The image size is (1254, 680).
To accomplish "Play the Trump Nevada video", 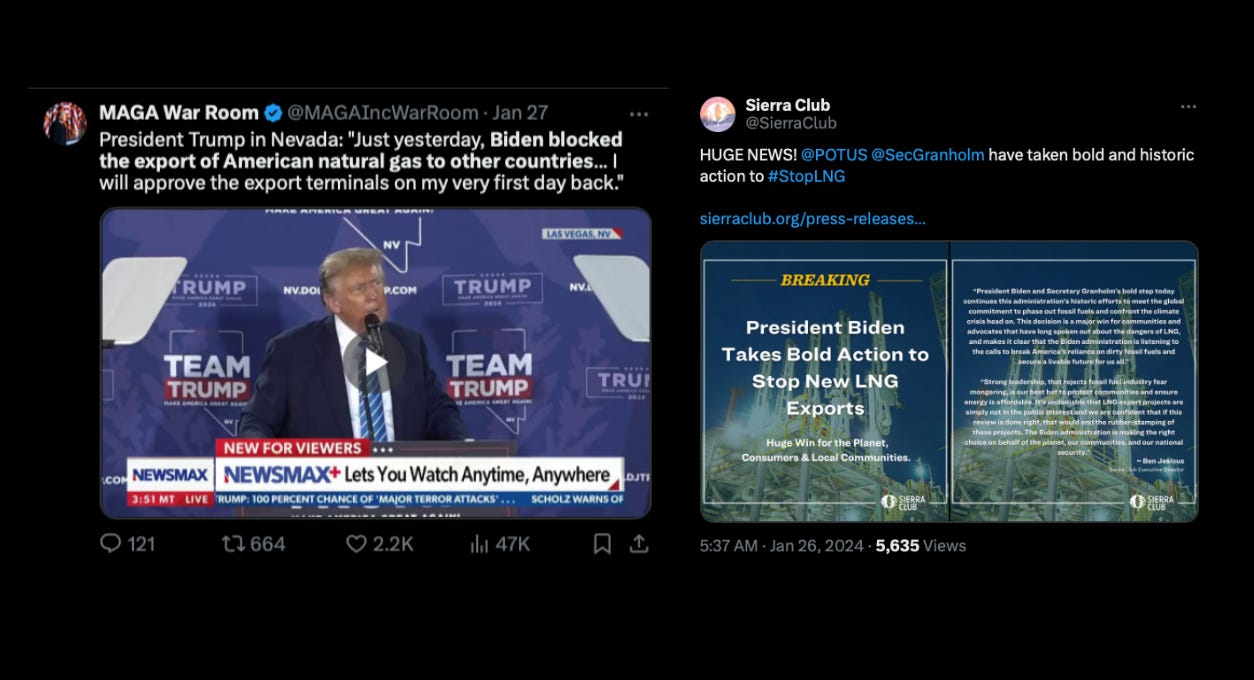I will pyautogui.click(x=375, y=362).
